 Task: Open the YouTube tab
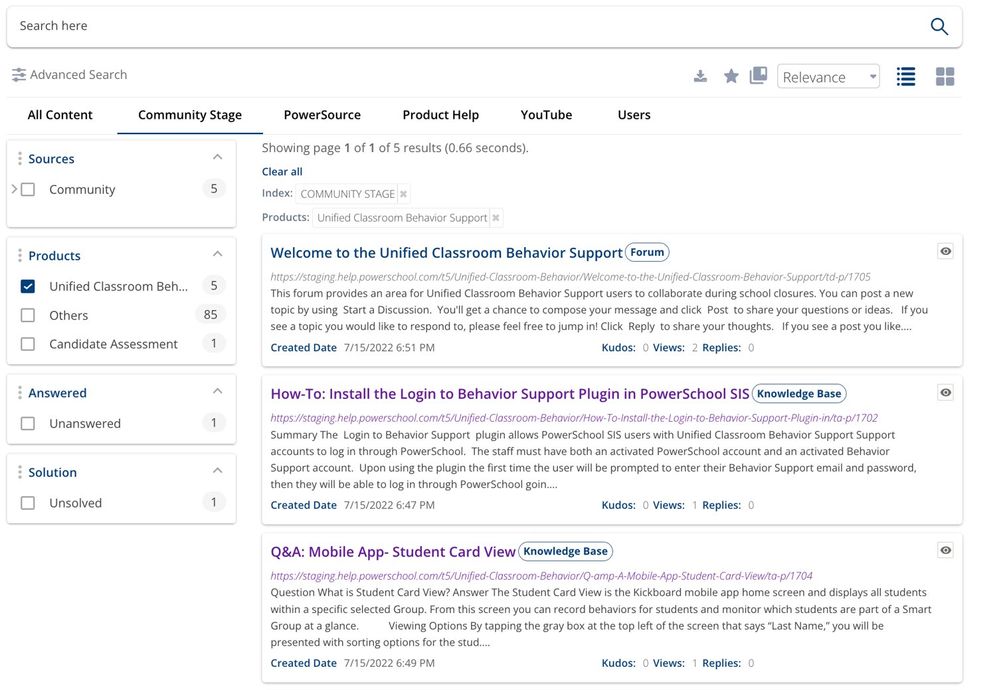tap(546, 115)
